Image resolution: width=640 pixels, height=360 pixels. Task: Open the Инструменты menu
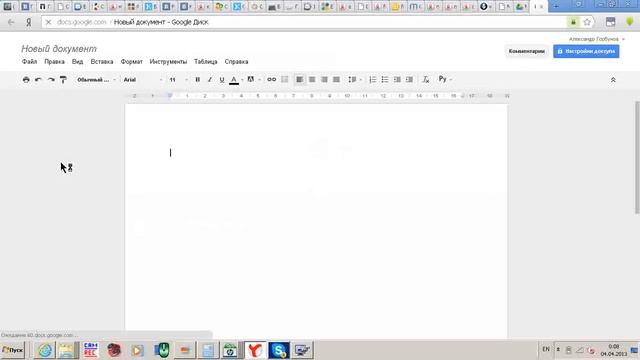[x=168, y=62]
